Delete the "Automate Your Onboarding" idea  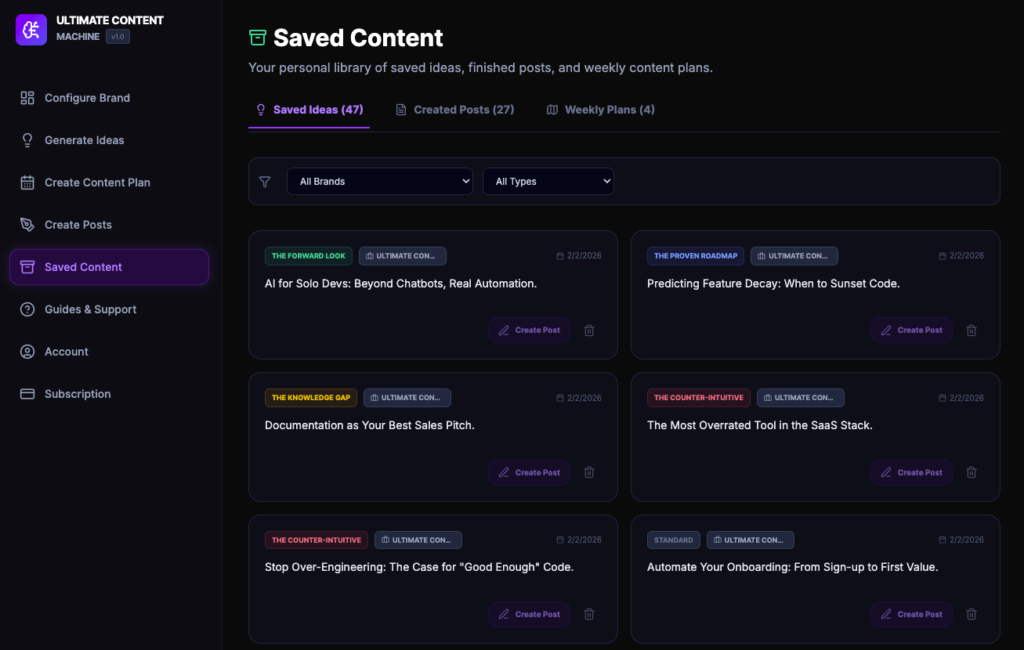(x=971, y=614)
